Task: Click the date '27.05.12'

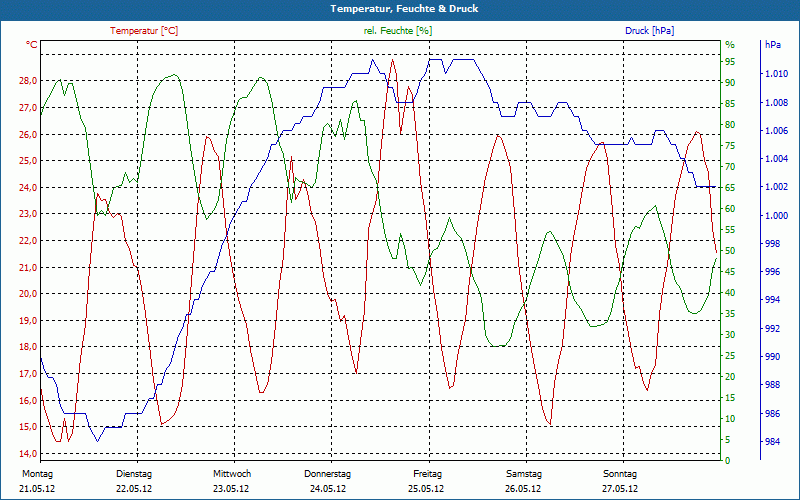Action: 620,489
